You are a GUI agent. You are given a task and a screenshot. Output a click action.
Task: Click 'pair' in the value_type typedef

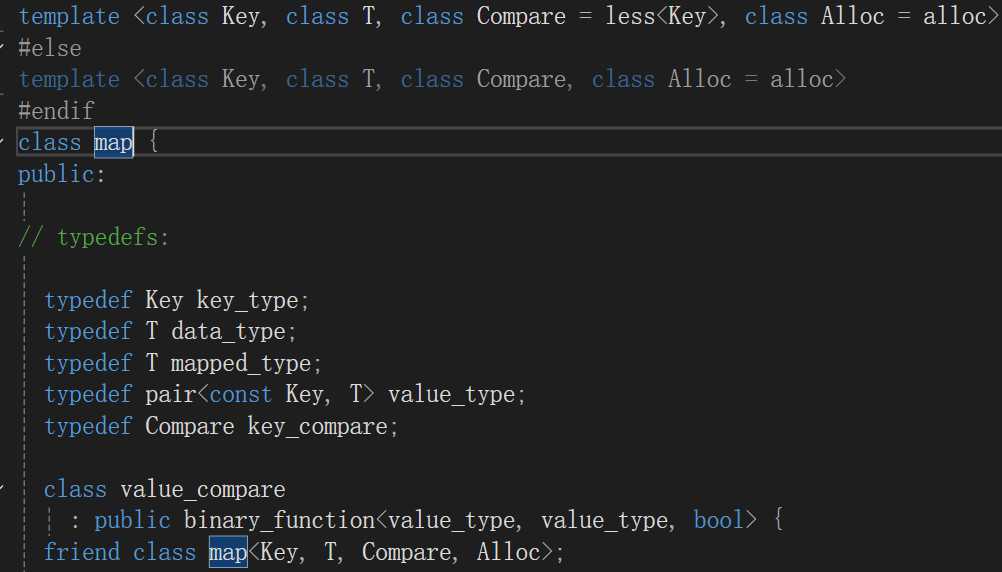click(x=171, y=395)
